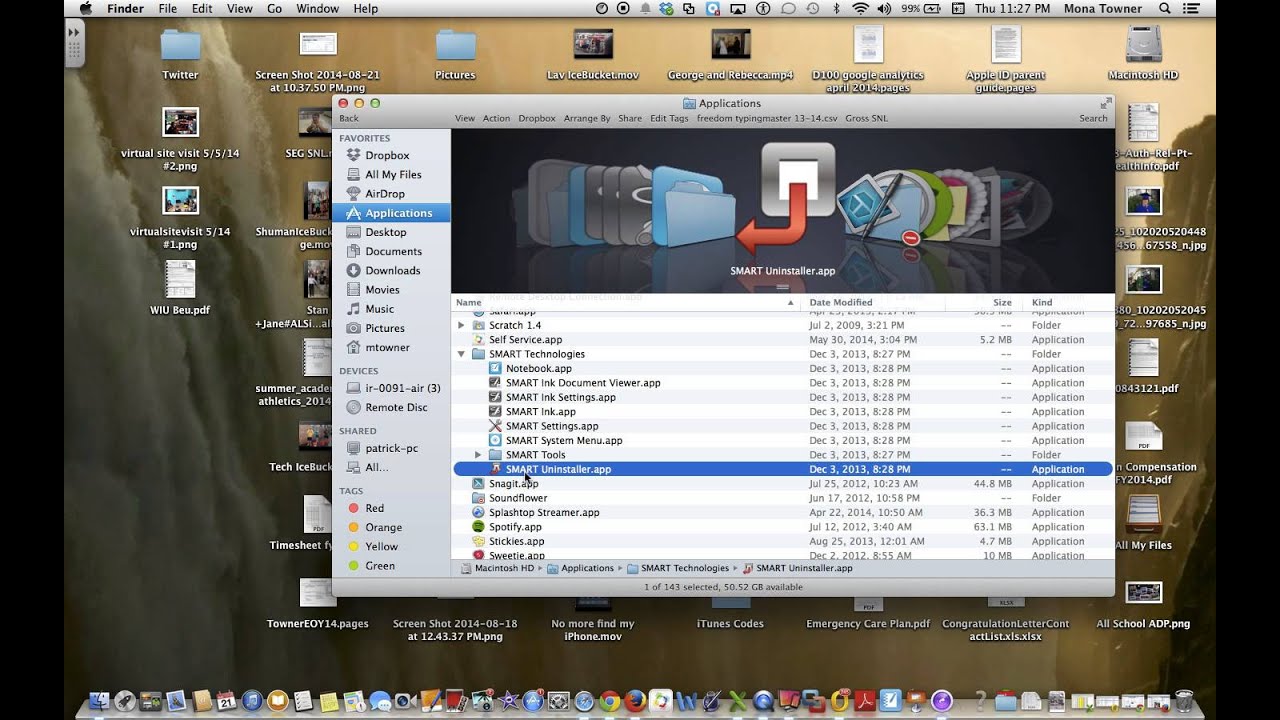This screenshot has width=1280, height=720.
Task: Sort by the Name column header
Action: coord(468,302)
